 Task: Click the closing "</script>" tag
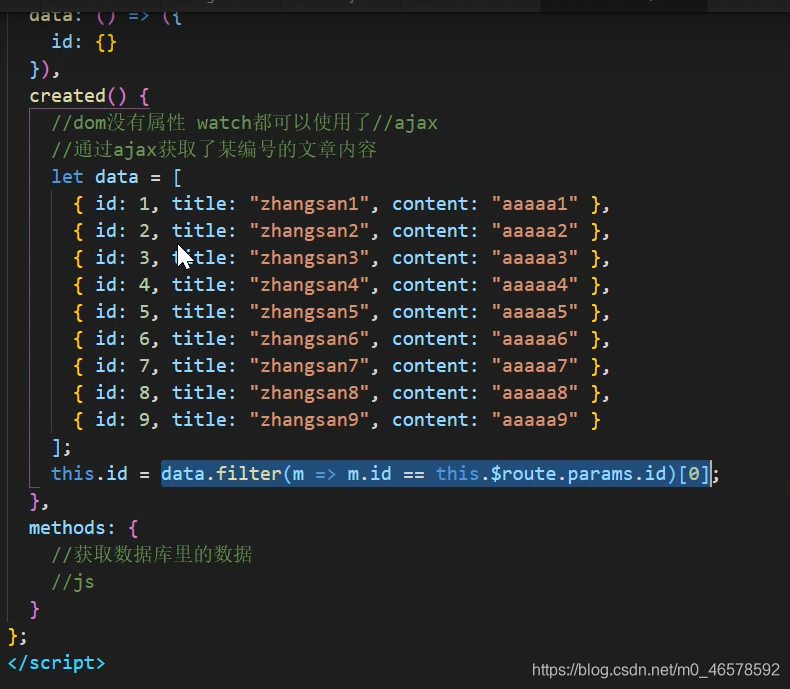pos(56,662)
